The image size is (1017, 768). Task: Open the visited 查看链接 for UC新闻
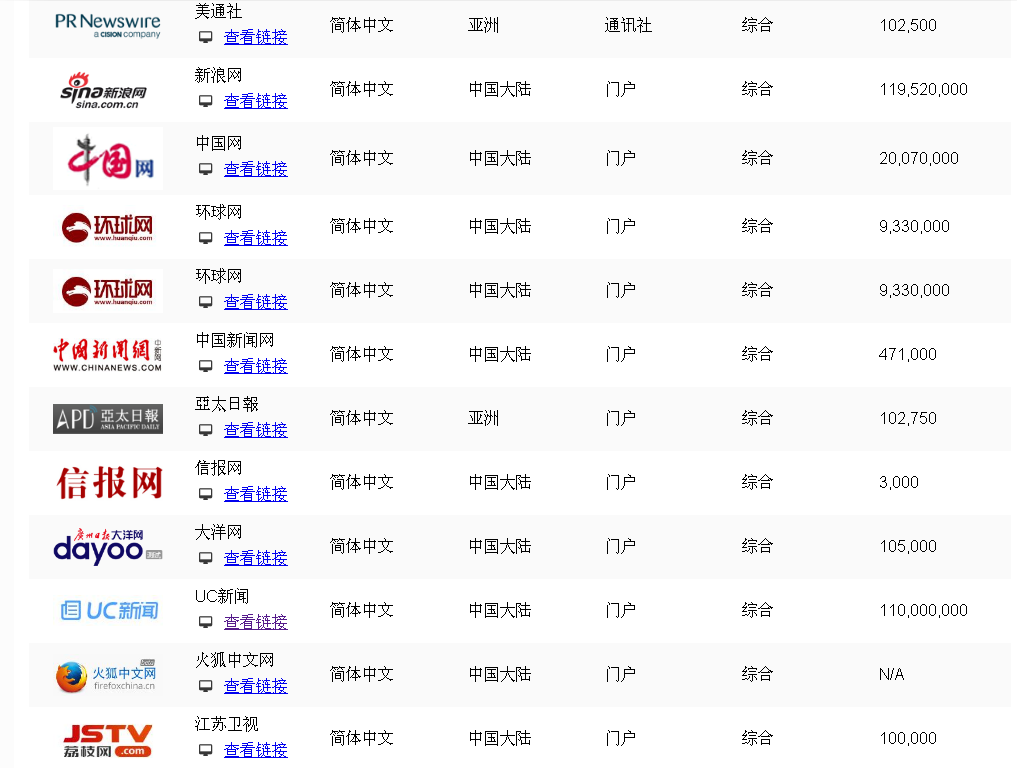[256, 622]
